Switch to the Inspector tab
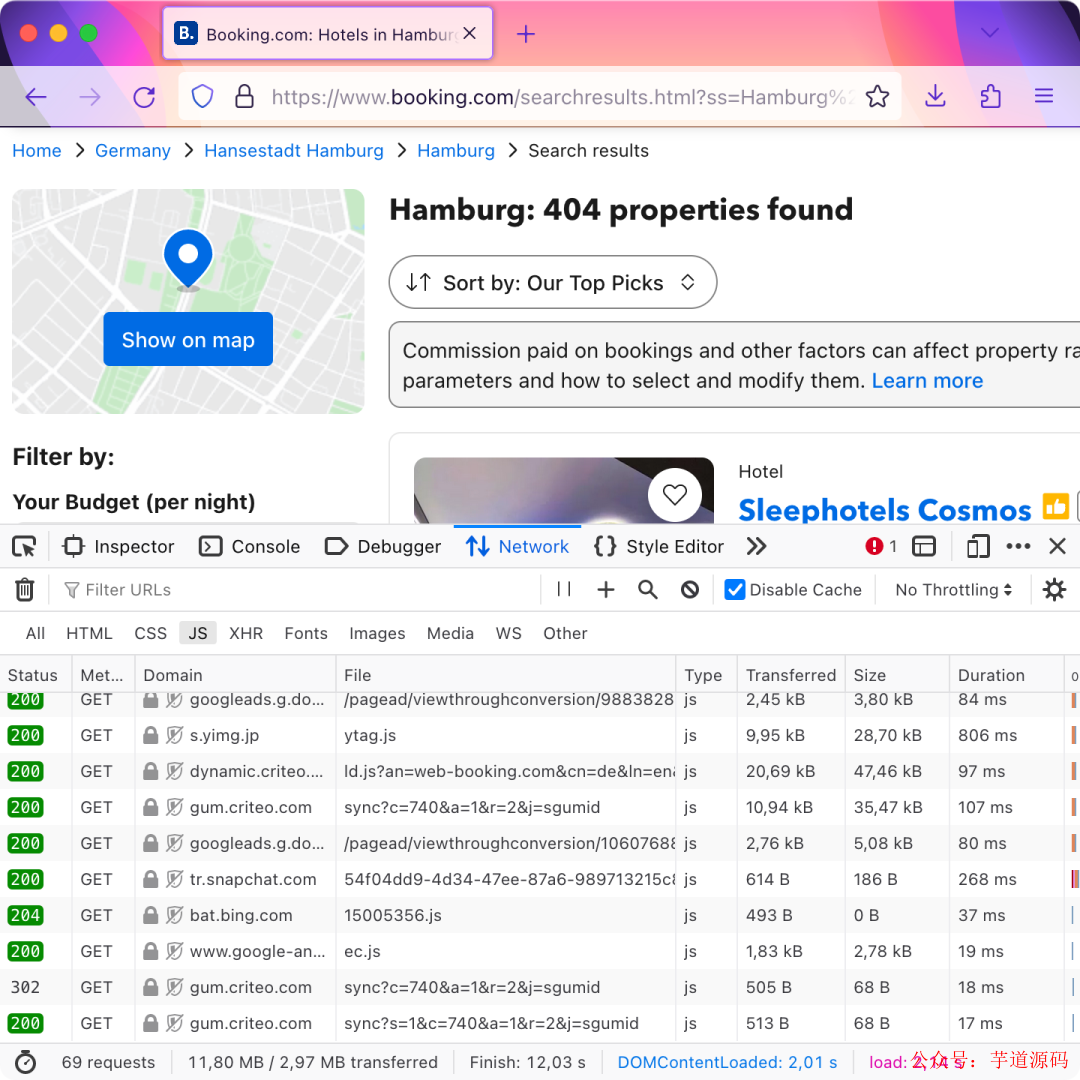 click(118, 547)
